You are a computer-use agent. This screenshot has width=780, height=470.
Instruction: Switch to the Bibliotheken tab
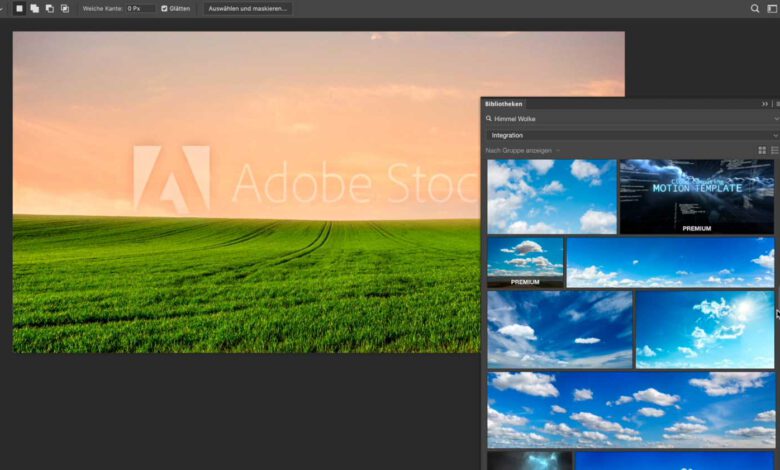[503, 104]
